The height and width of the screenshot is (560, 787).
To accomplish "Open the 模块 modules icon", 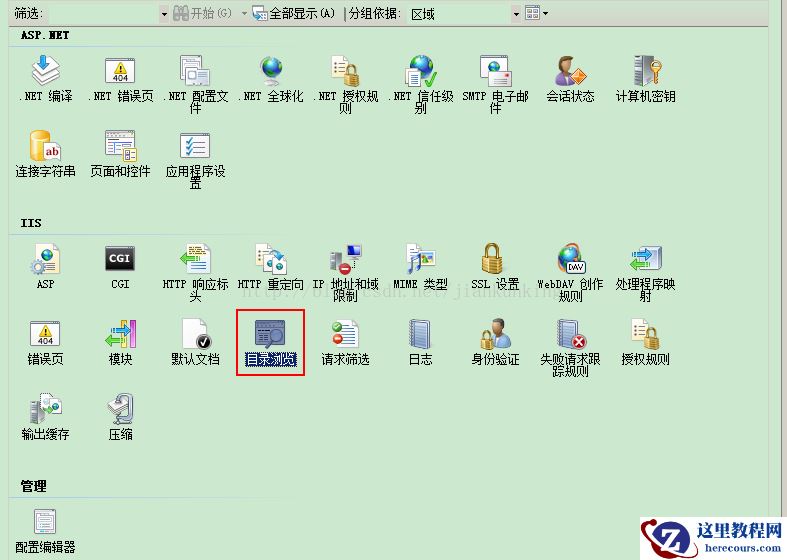I will (120, 334).
